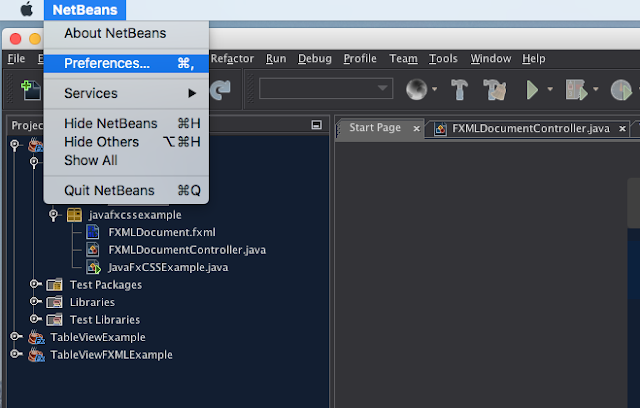This screenshot has width=640, height=408.
Task: Expand the Test Packages node
Action: 36,284
